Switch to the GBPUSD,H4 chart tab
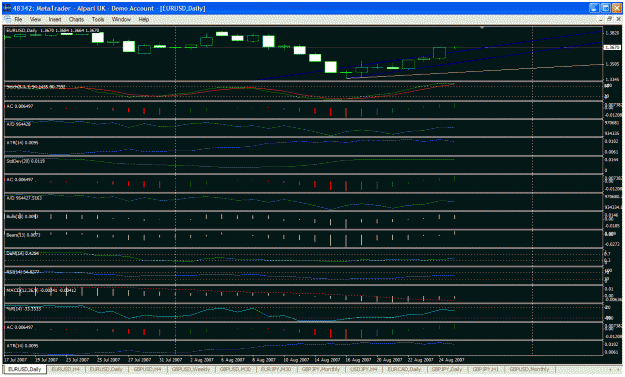Image resolution: width=625 pixels, height=377 pixels. 147,369
